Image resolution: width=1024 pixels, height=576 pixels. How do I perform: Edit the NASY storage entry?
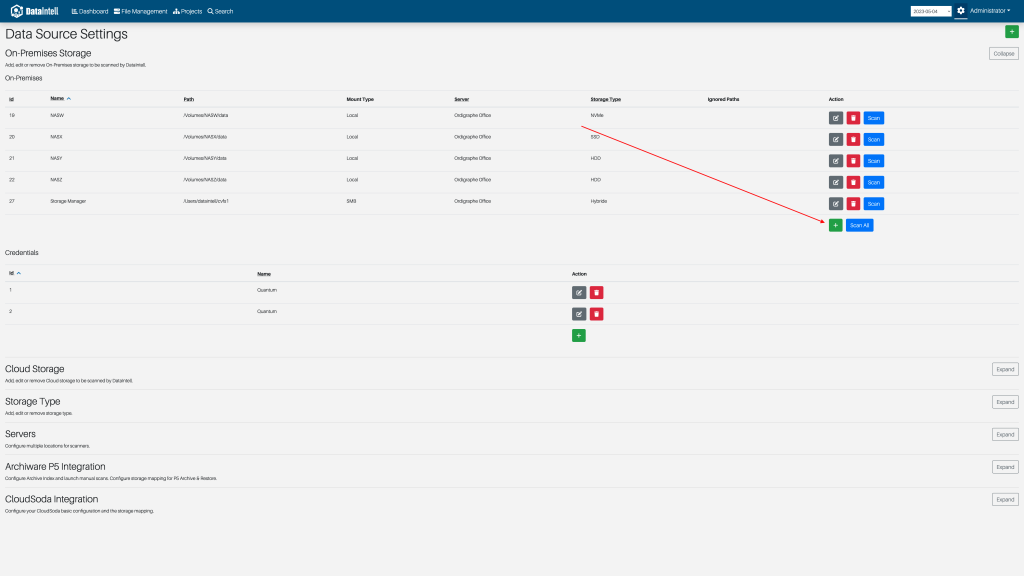[x=835, y=161]
